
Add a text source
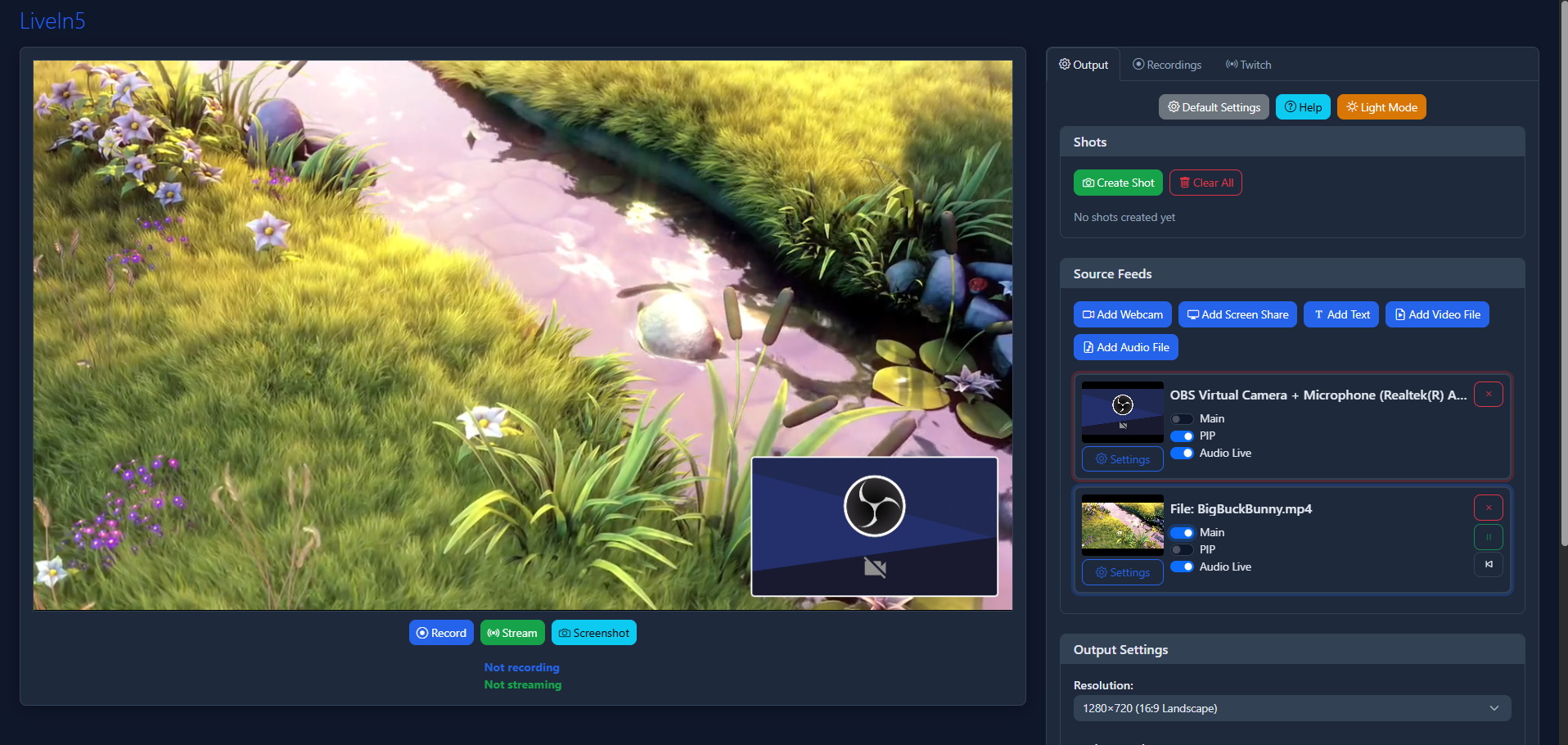tap(1341, 314)
